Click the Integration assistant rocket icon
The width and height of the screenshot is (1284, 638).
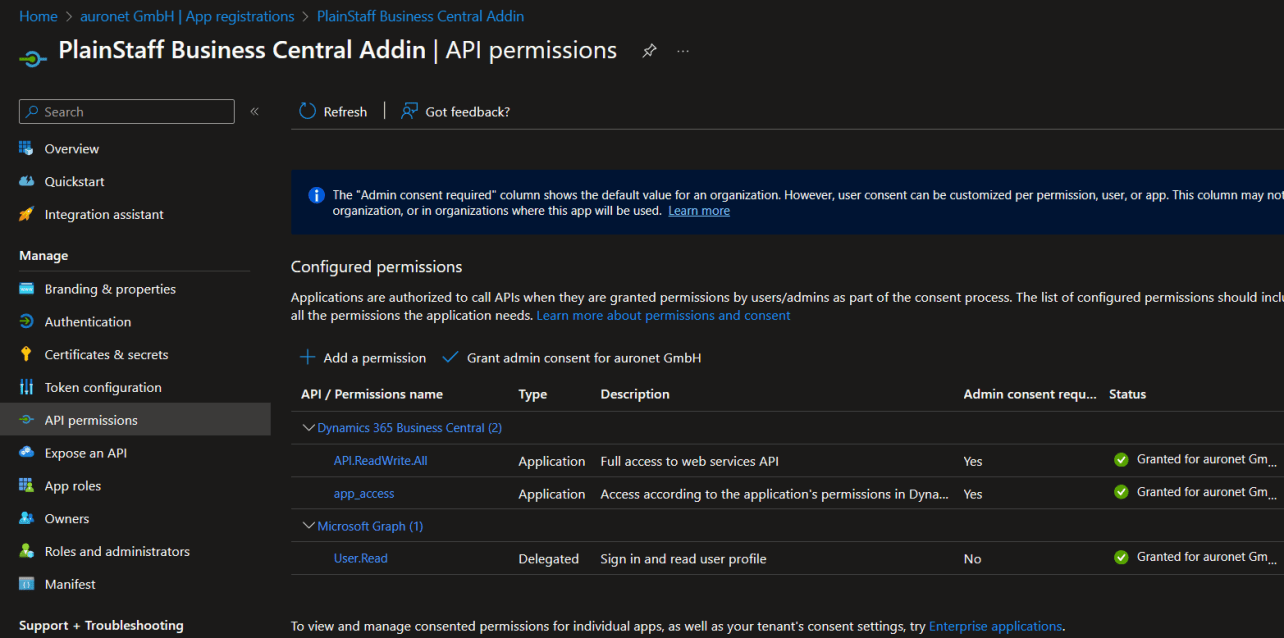click(x=26, y=214)
